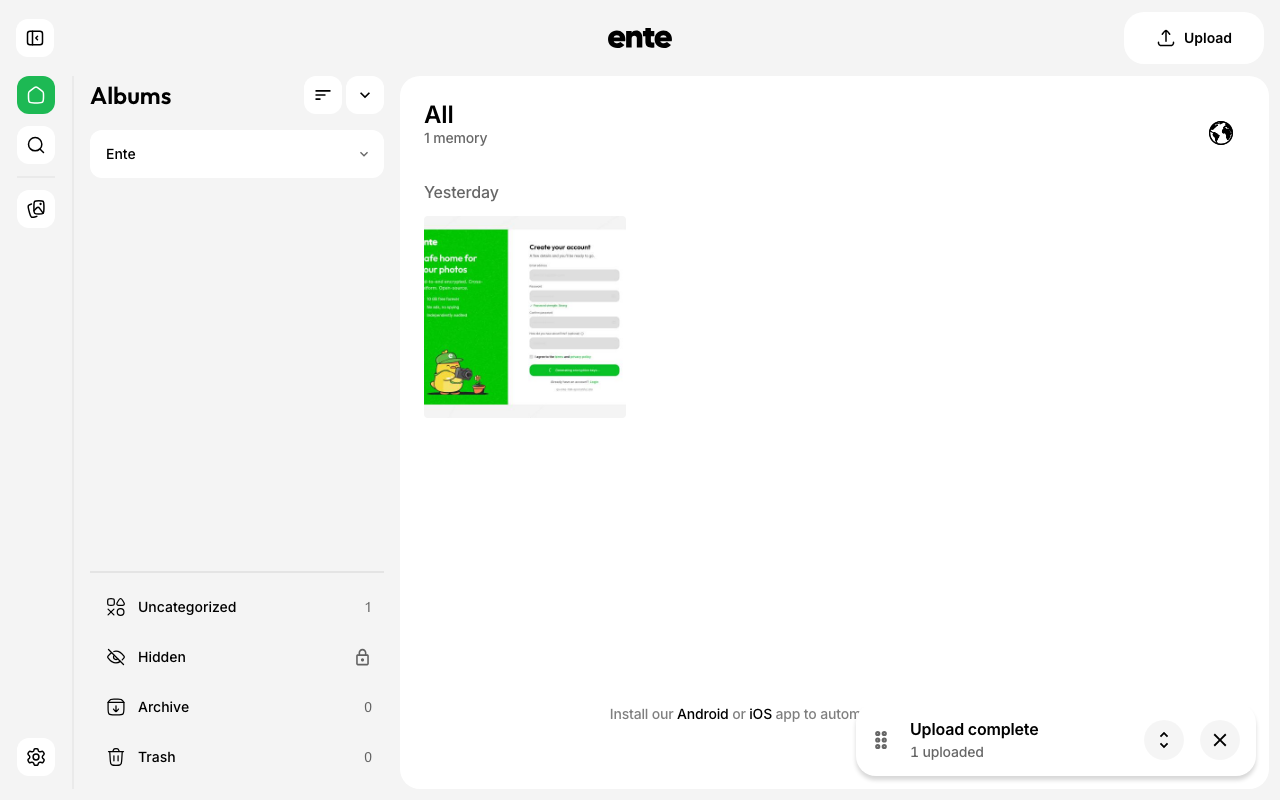Image resolution: width=1280 pixels, height=800 pixels.
Task: Open the collections icon in the sidebar
Action: [36, 209]
